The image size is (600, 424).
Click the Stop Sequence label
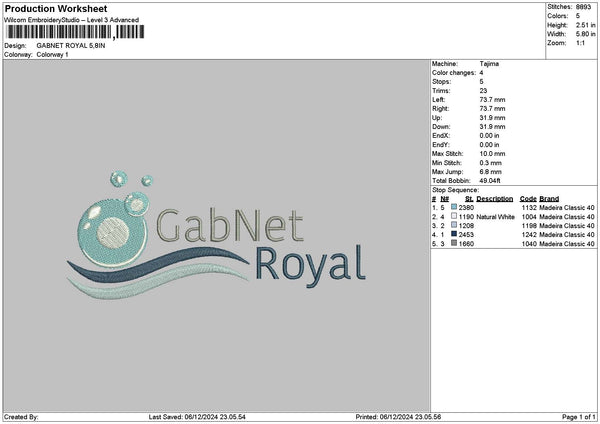click(x=455, y=190)
